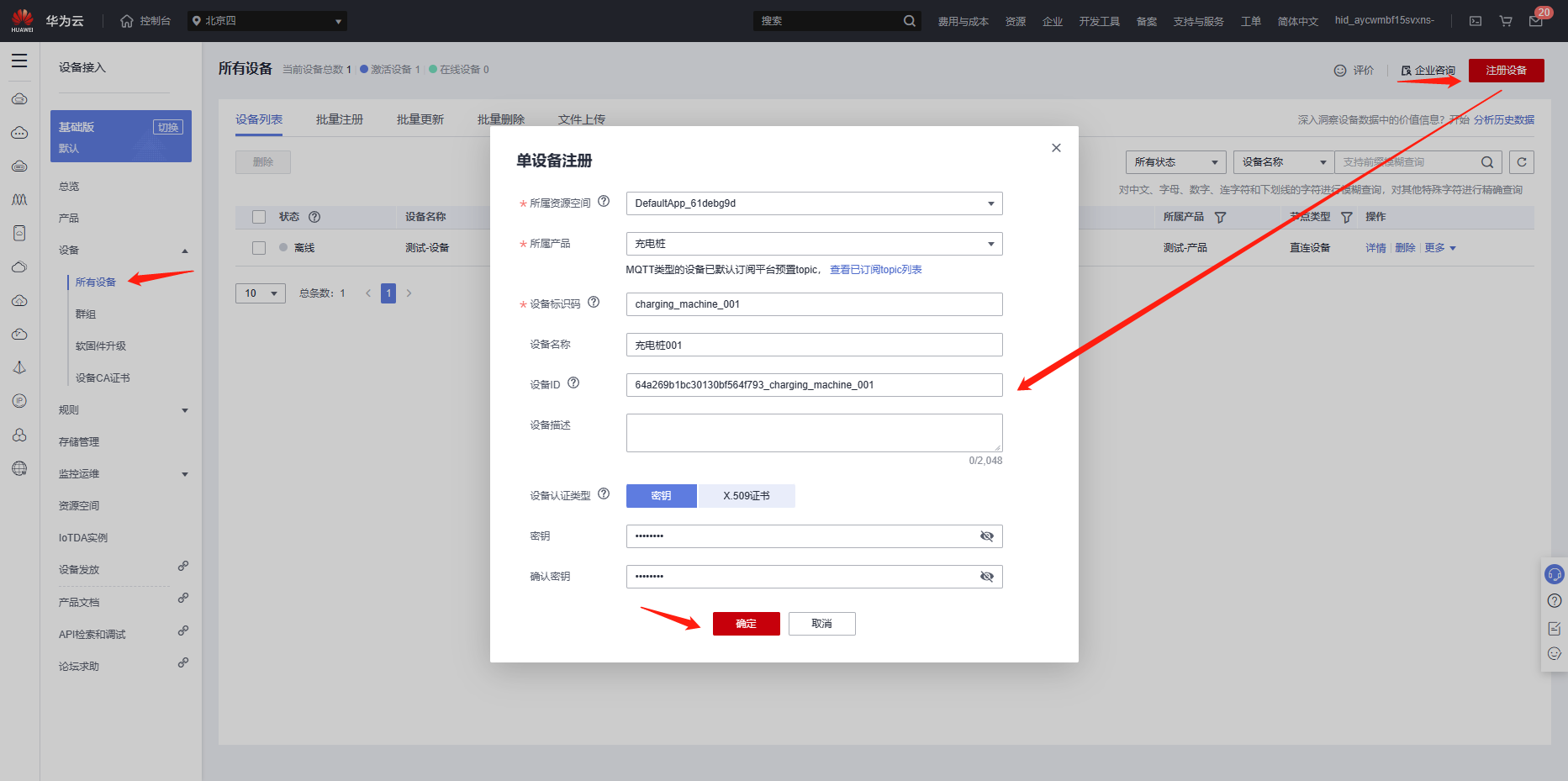Click the 设备名称 input with 充电桩001
The image size is (1568, 781).
[x=814, y=345]
